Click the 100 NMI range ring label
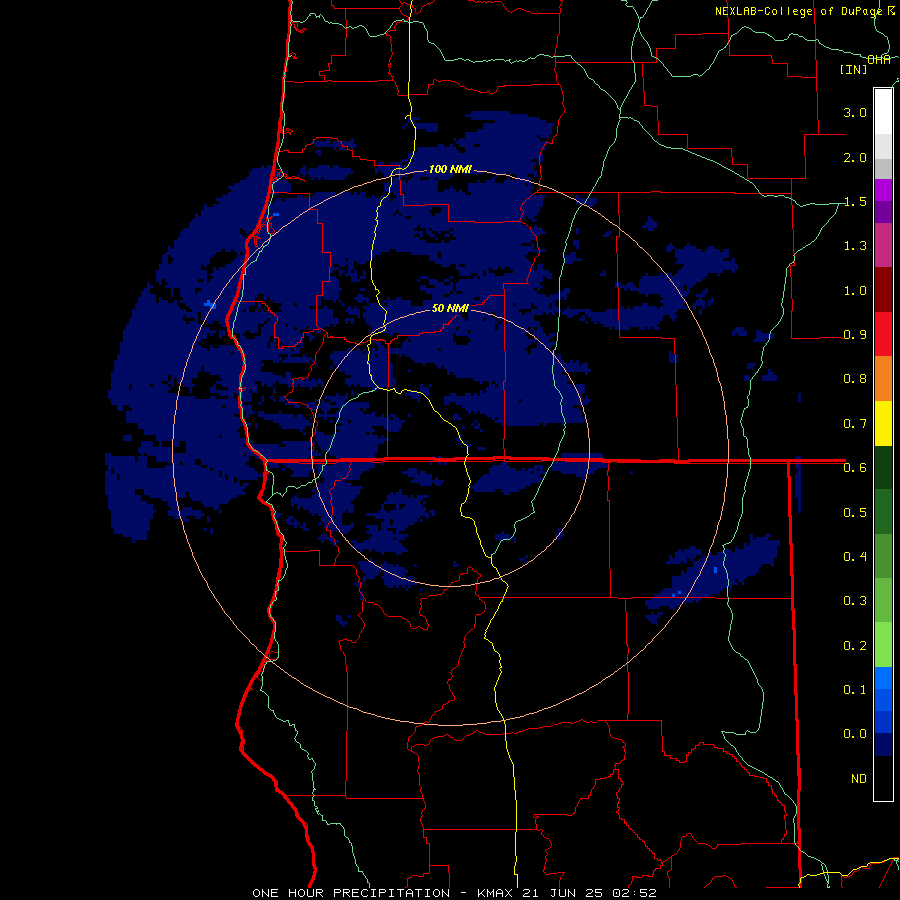 click(x=450, y=169)
